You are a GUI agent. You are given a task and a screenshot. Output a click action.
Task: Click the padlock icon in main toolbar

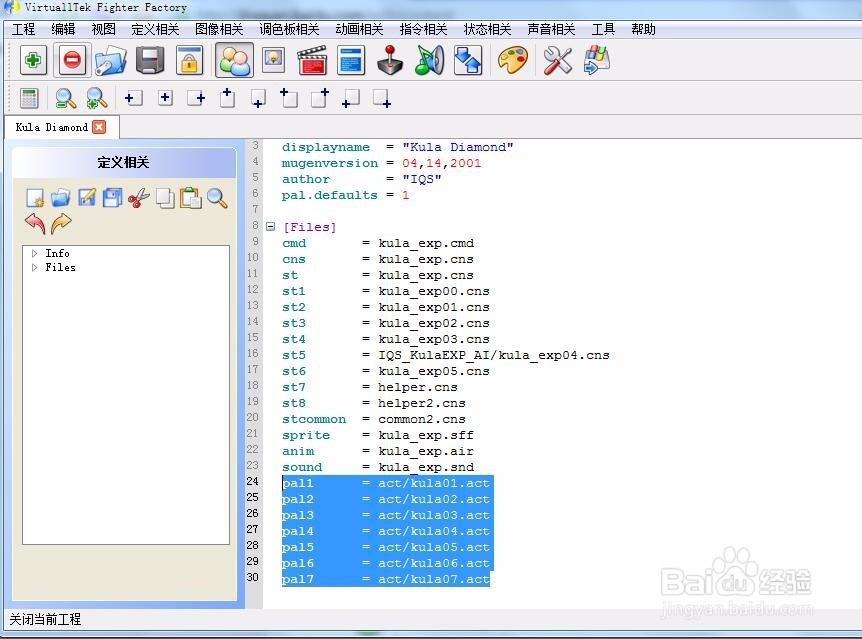tap(190, 60)
